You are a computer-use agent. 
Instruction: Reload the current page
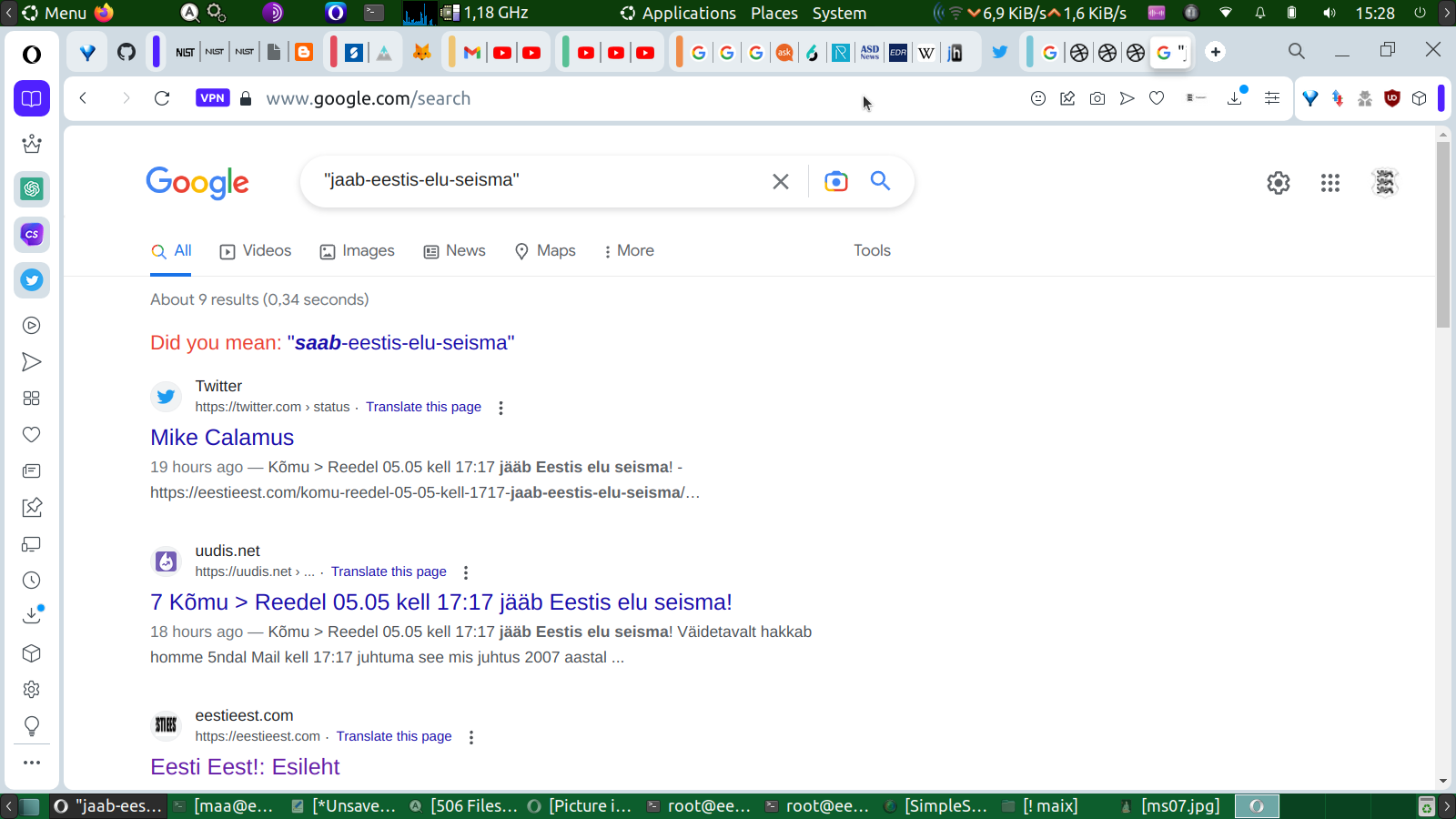[x=162, y=98]
